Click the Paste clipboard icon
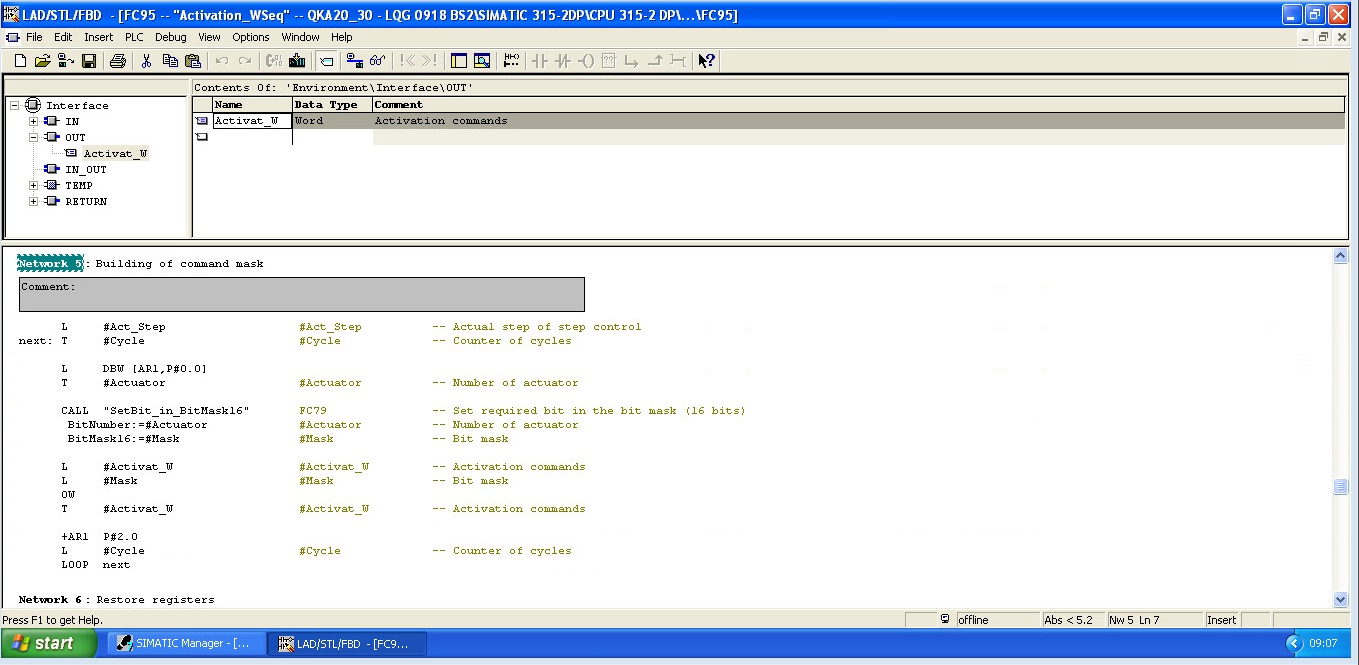Screen dimensions: 1359x665 tap(193, 61)
